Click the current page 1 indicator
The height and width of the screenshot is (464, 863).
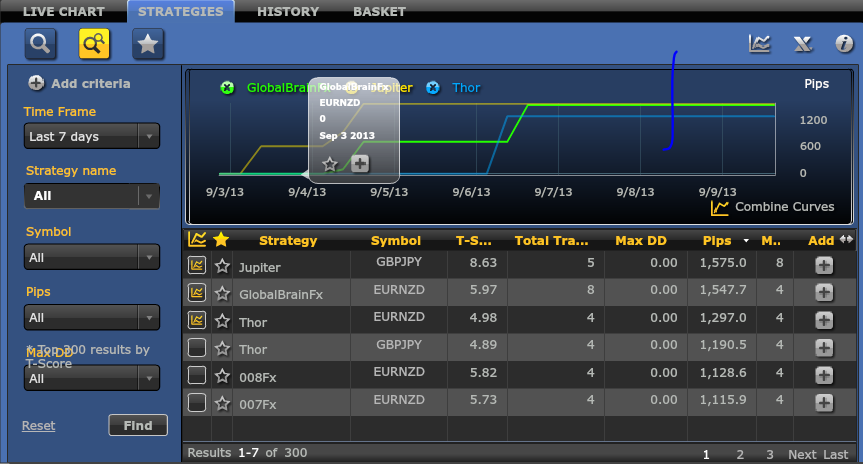pyautogui.click(x=706, y=455)
